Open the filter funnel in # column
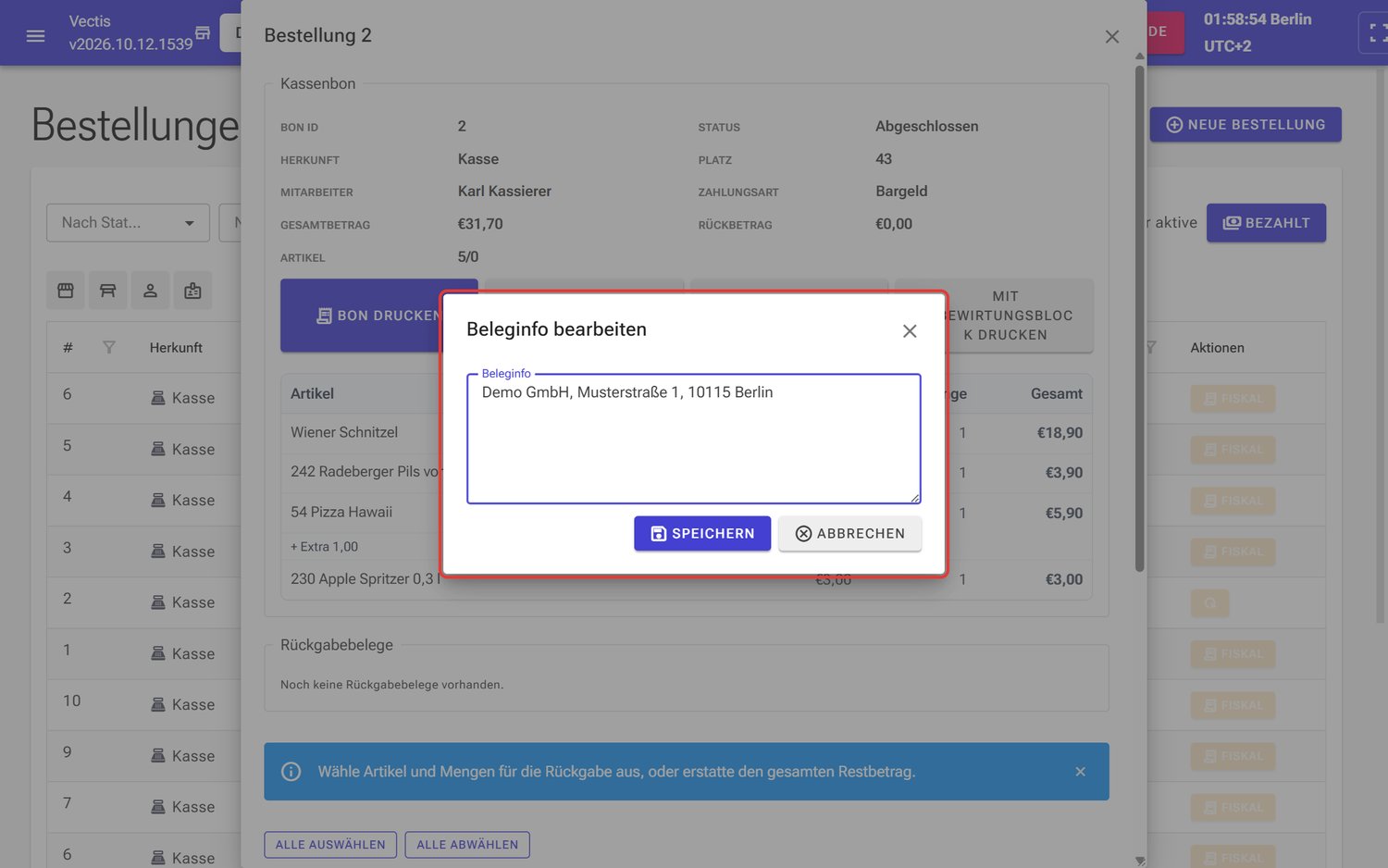1388x868 pixels. tap(109, 348)
